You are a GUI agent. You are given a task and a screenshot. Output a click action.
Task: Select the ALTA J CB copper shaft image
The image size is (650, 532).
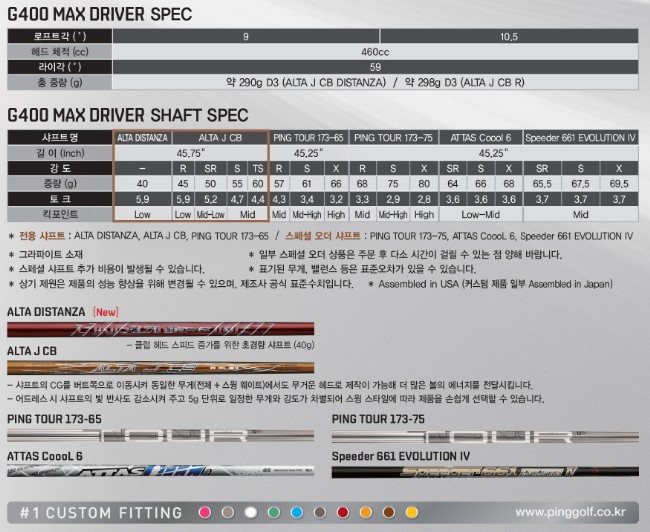tap(160, 369)
